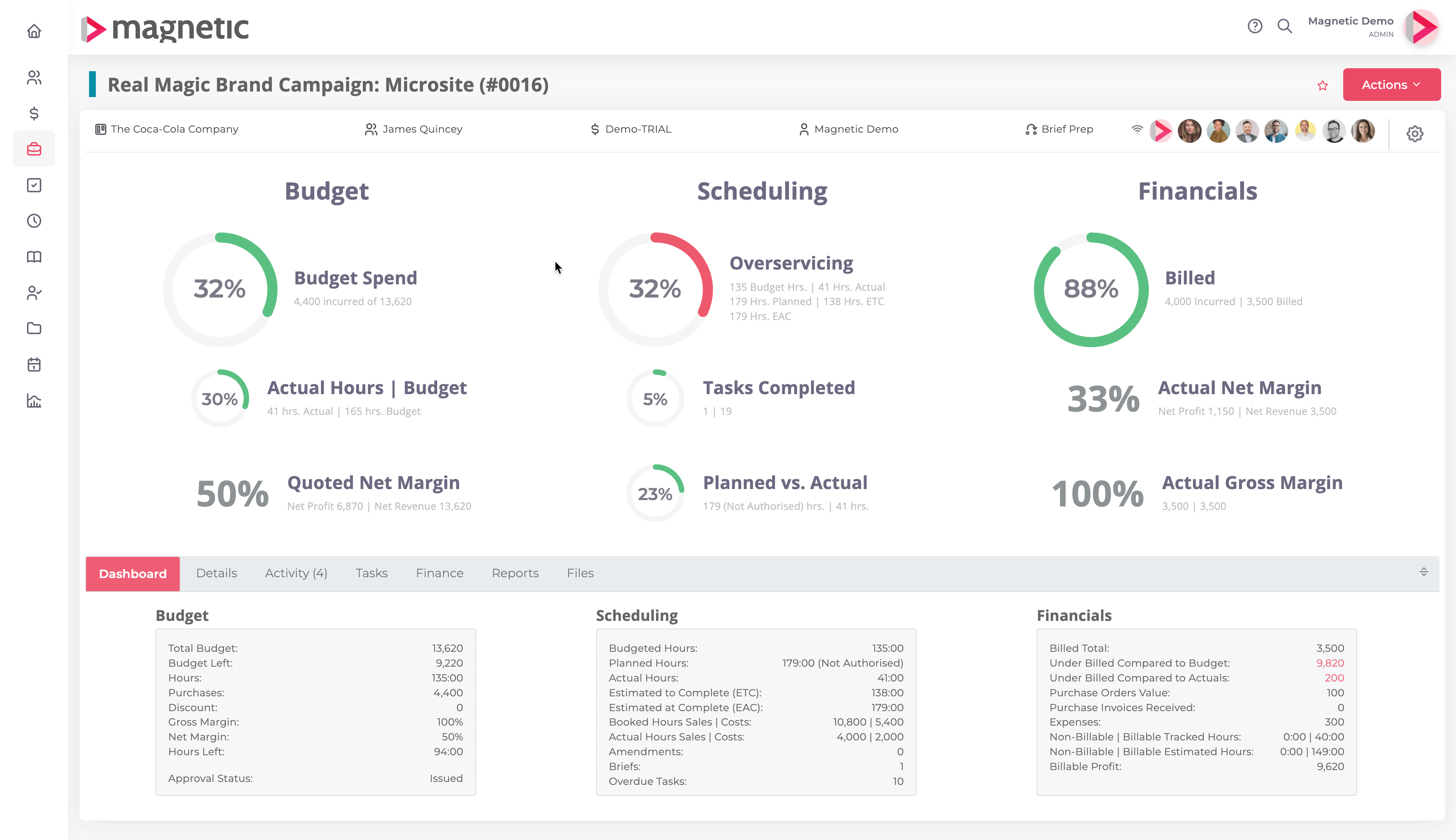Click the 32% Budget Spend progress ring
The height and width of the screenshot is (840, 1456).
click(220, 289)
